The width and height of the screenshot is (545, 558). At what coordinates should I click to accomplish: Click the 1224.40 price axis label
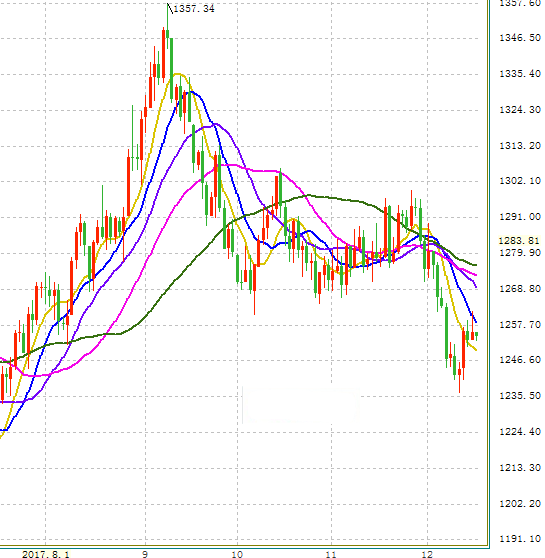click(x=520, y=432)
